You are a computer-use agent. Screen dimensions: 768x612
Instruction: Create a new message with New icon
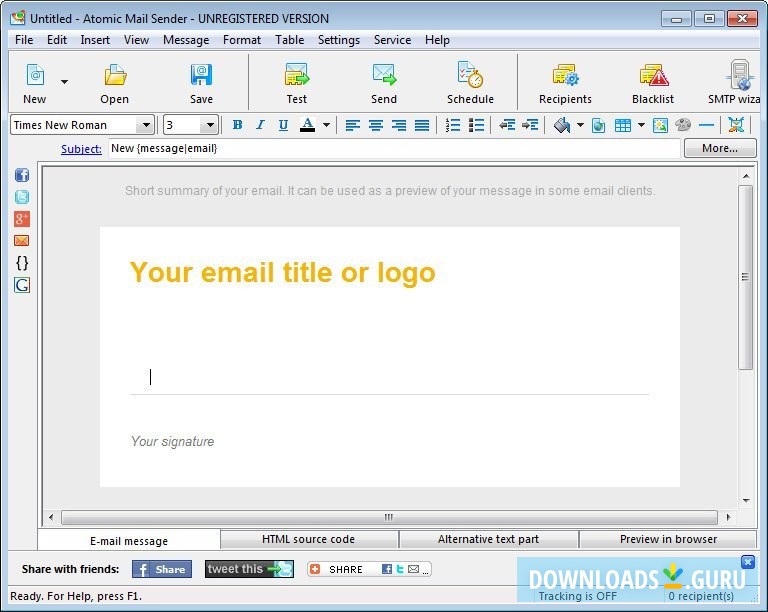(x=35, y=82)
